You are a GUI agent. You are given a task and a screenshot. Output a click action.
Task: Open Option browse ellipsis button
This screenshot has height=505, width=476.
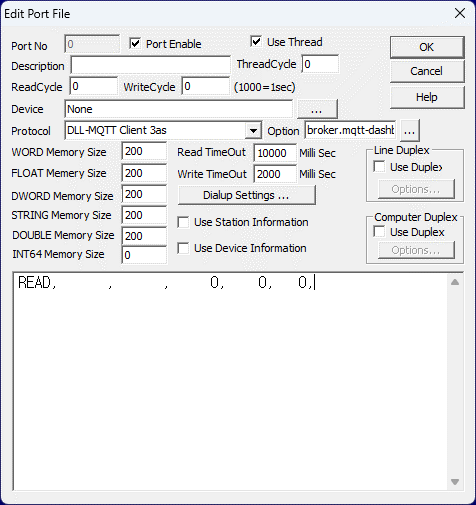(410, 131)
